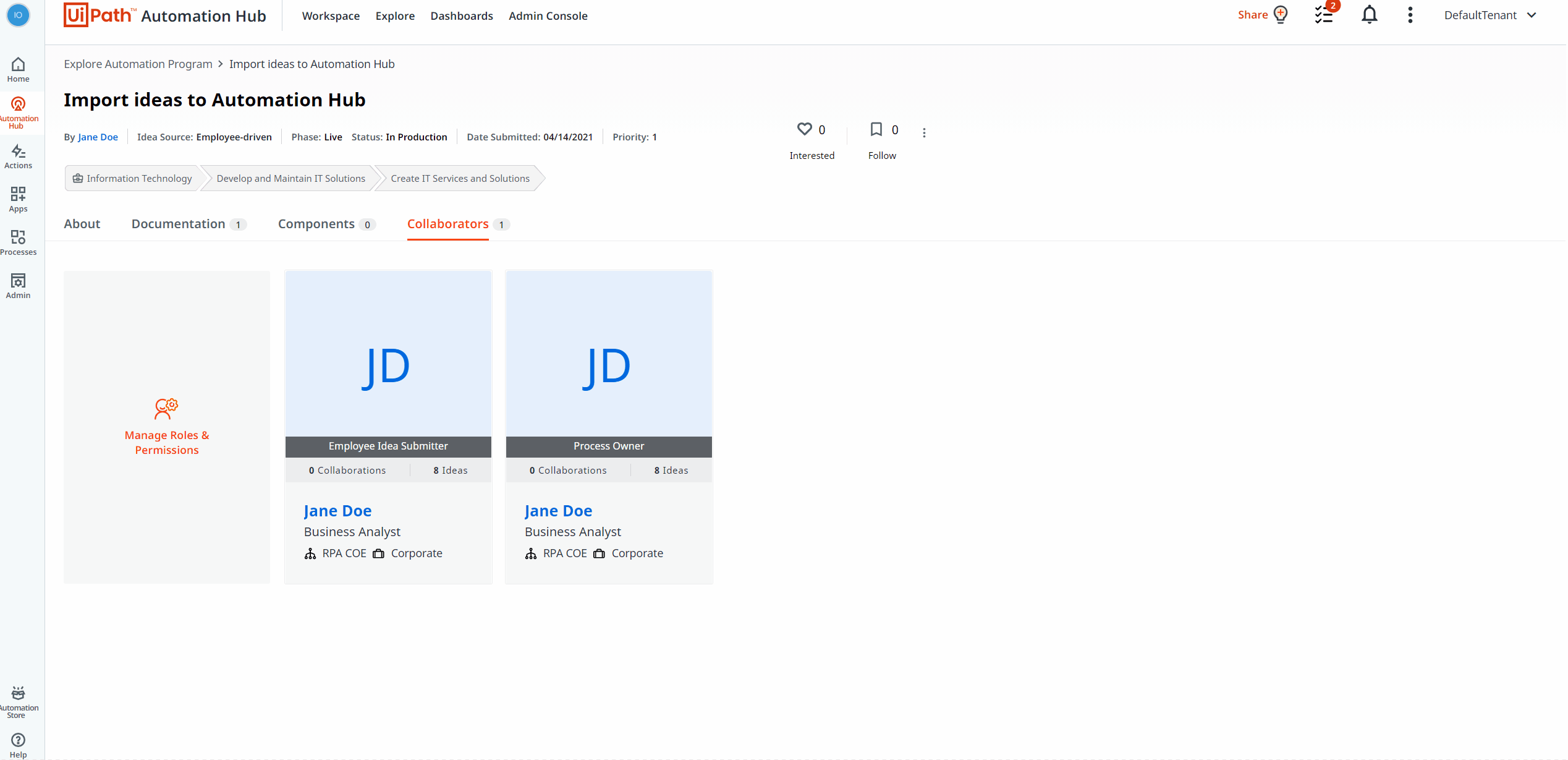The width and height of the screenshot is (1568, 760).
Task: Toggle the Interested heart icon
Action: pos(804,129)
